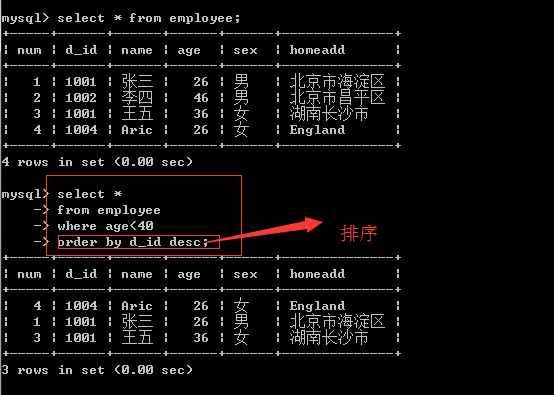Click '4 rows in set (0.00 sec)'
Screen dimensions: 554x395
tap(97, 162)
